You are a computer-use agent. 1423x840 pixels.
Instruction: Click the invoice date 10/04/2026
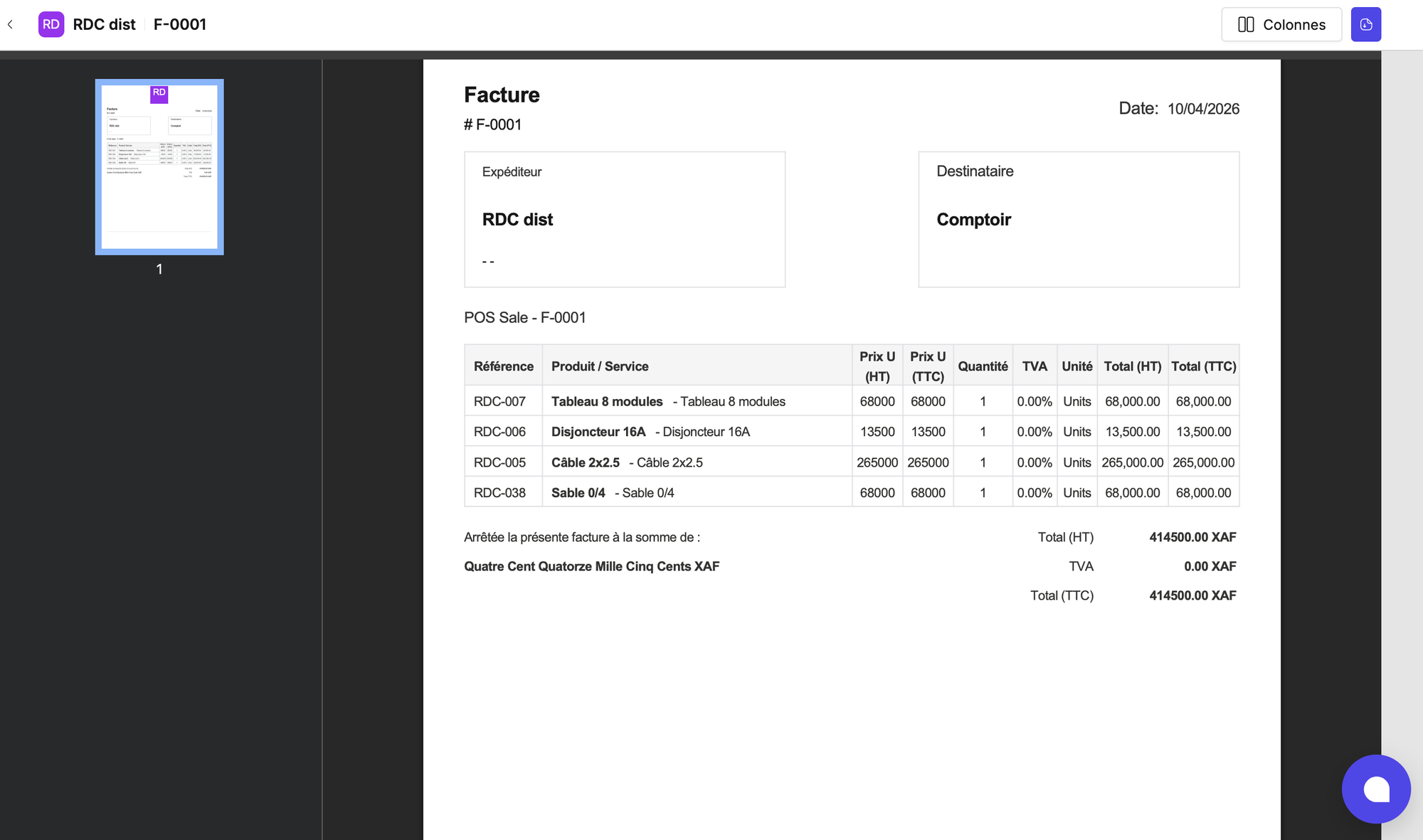coord(1203,109)
